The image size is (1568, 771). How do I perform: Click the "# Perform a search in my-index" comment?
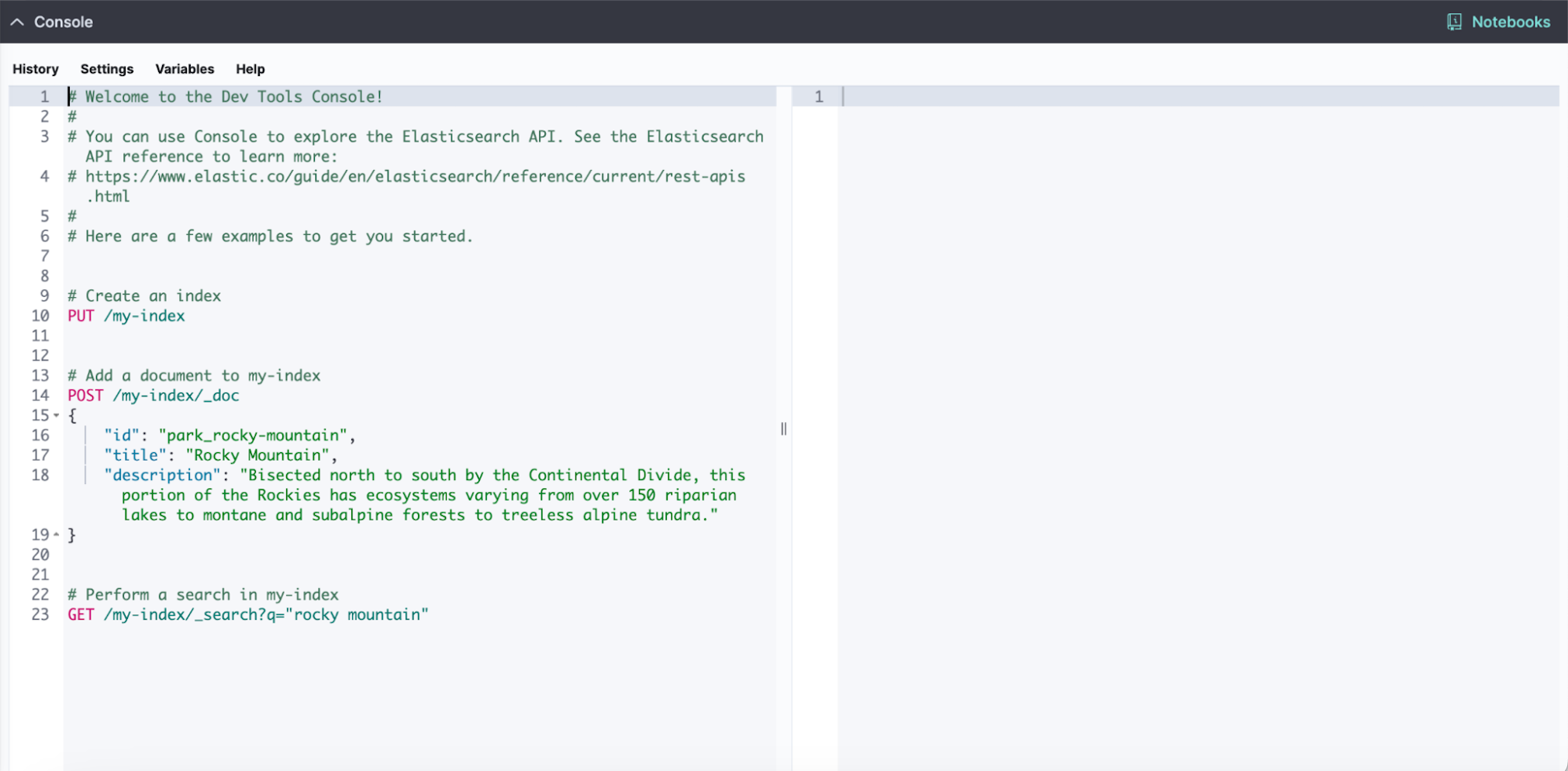203,594
